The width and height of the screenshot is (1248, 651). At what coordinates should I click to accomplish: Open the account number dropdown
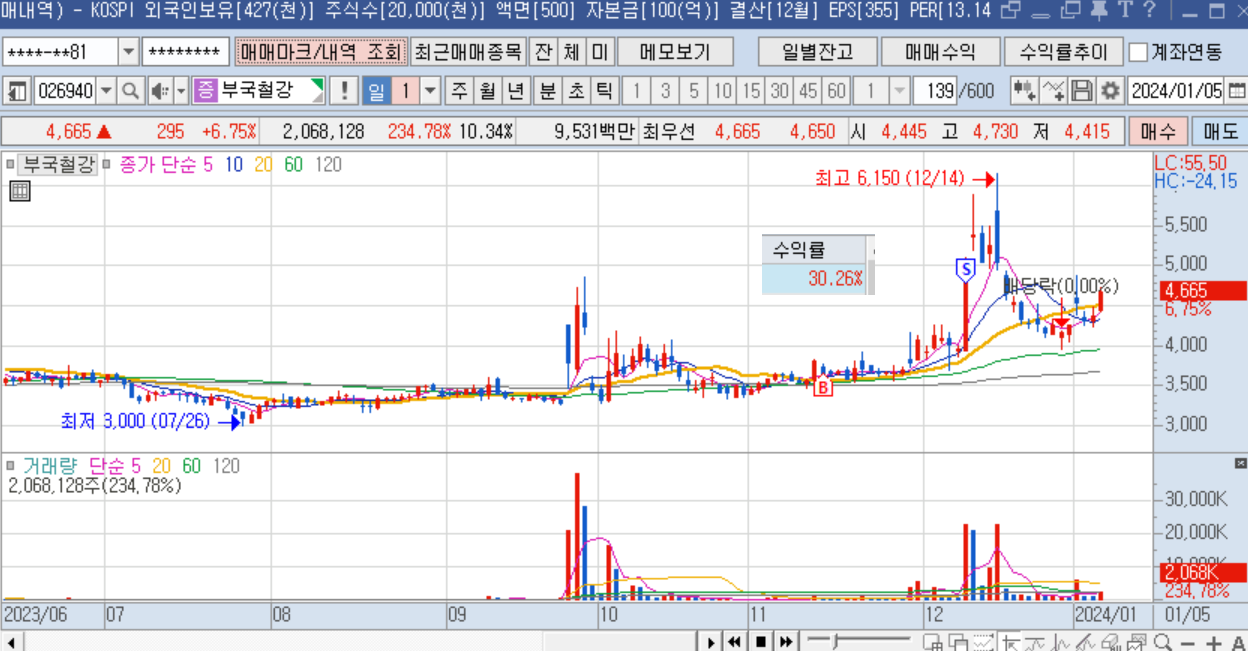pyautogui.click(x=131, y=51)
